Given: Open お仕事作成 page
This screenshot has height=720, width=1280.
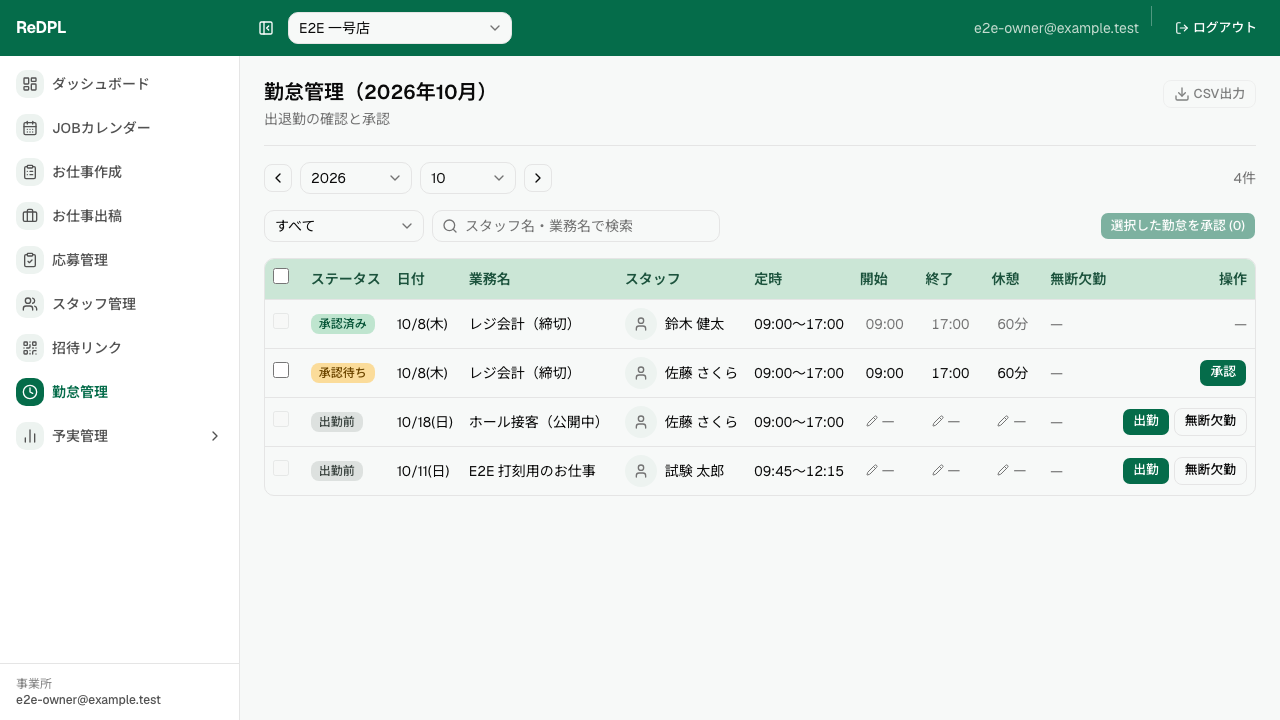Looking at the screenshot, I should [120, 172].
